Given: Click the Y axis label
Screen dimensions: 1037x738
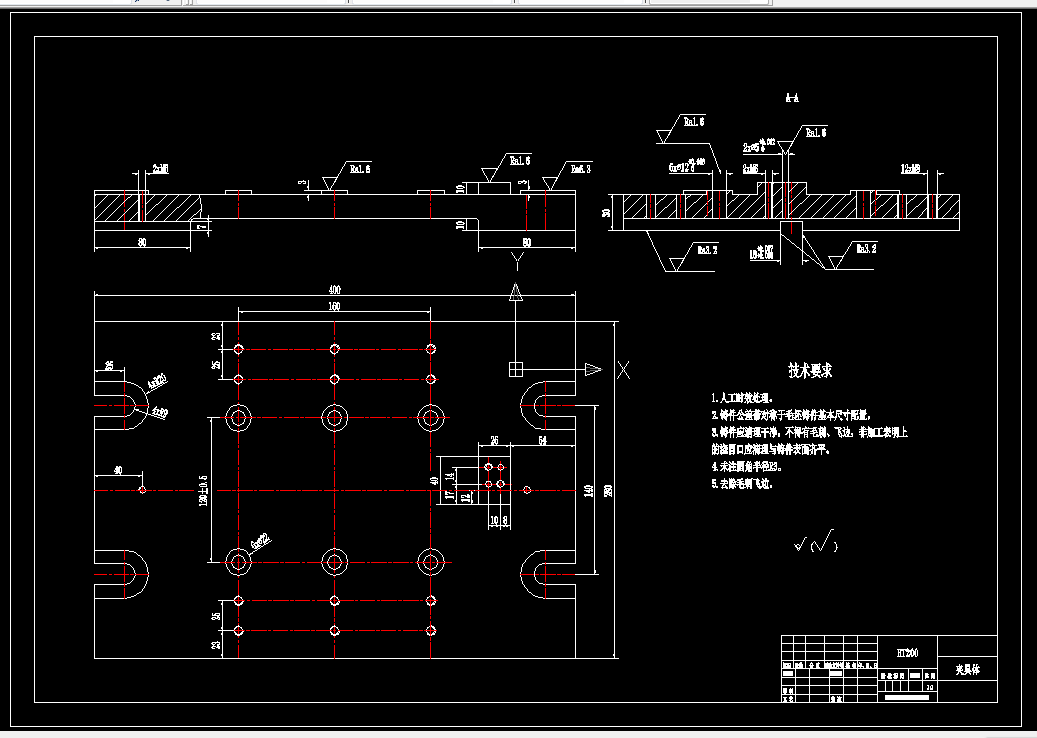Looking at the screenshot, I should [x=517, y=262].
